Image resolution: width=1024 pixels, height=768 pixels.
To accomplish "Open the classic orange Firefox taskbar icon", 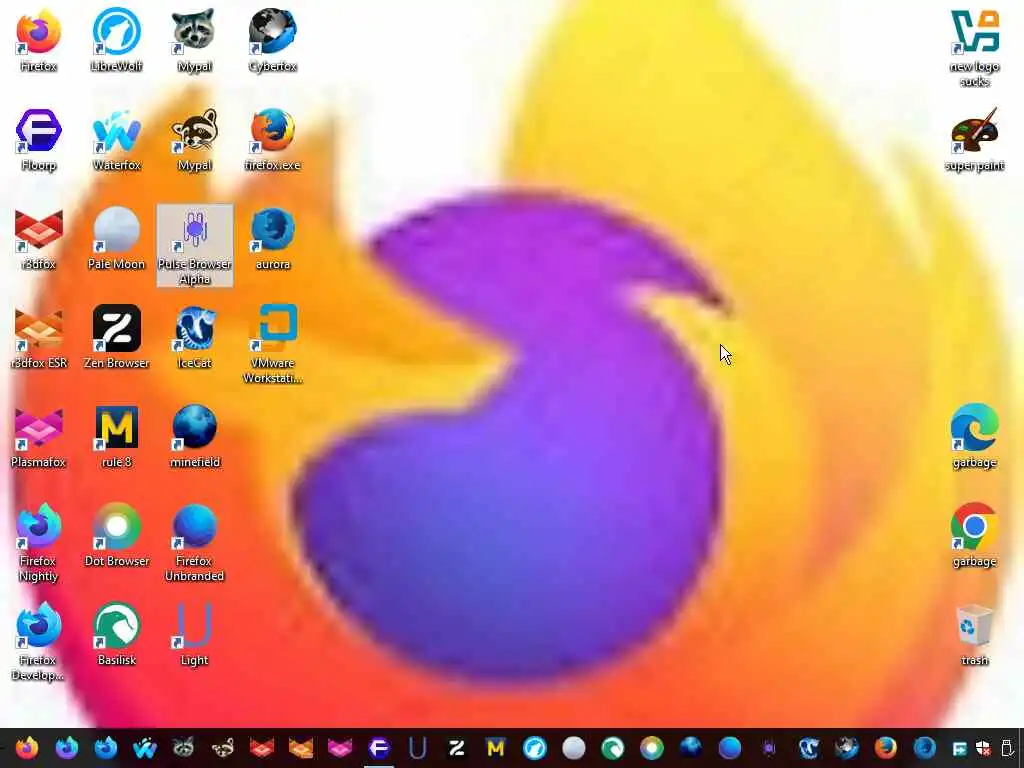I will point(886,748).
